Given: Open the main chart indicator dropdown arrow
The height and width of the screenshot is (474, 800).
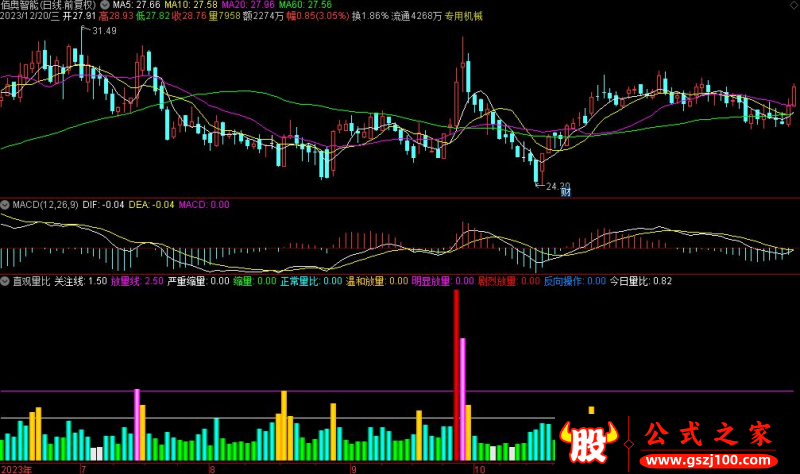Looking at the screenshot, I should [x=105, y=5].
